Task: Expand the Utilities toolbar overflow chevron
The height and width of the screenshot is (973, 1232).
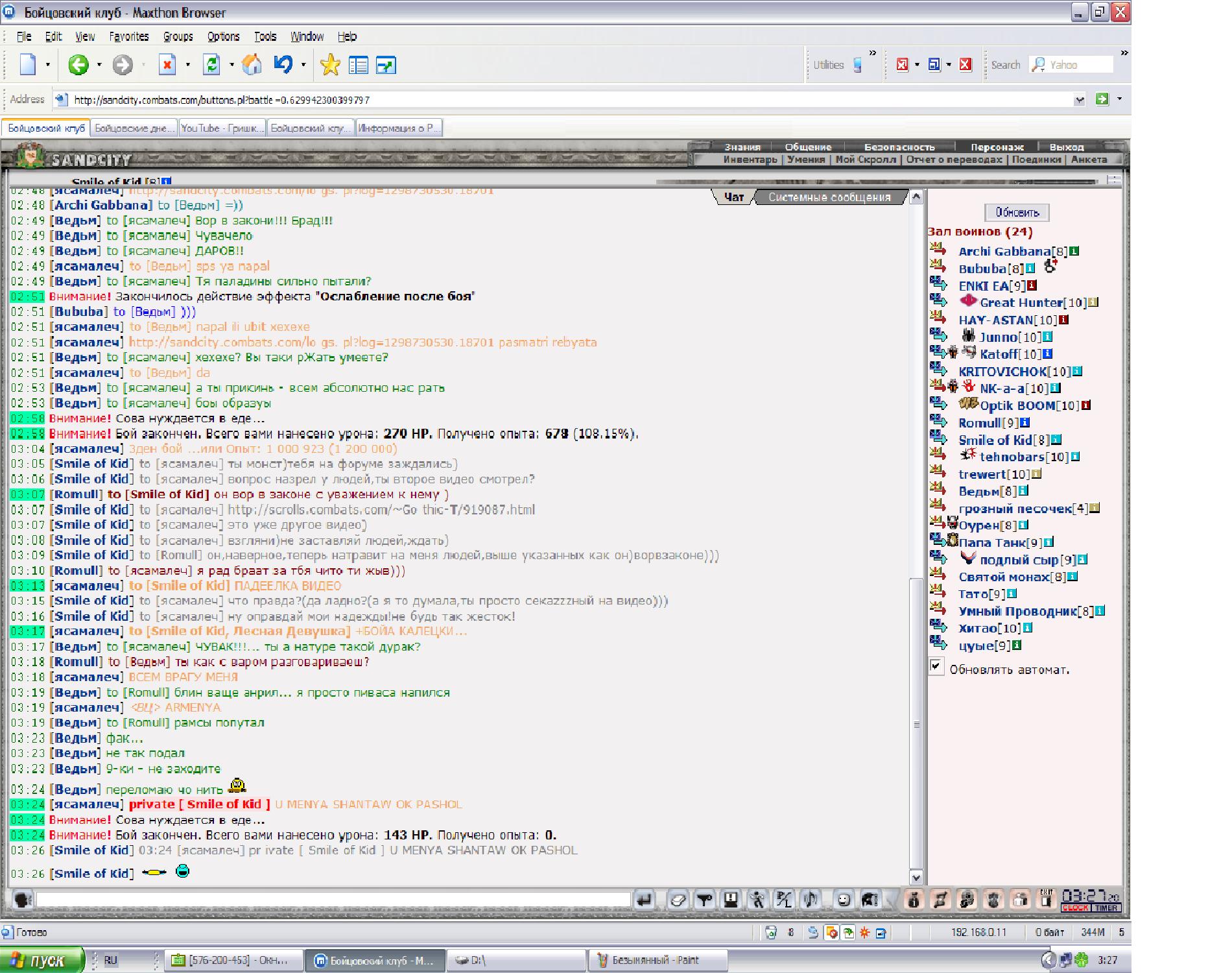Action: 872,53
